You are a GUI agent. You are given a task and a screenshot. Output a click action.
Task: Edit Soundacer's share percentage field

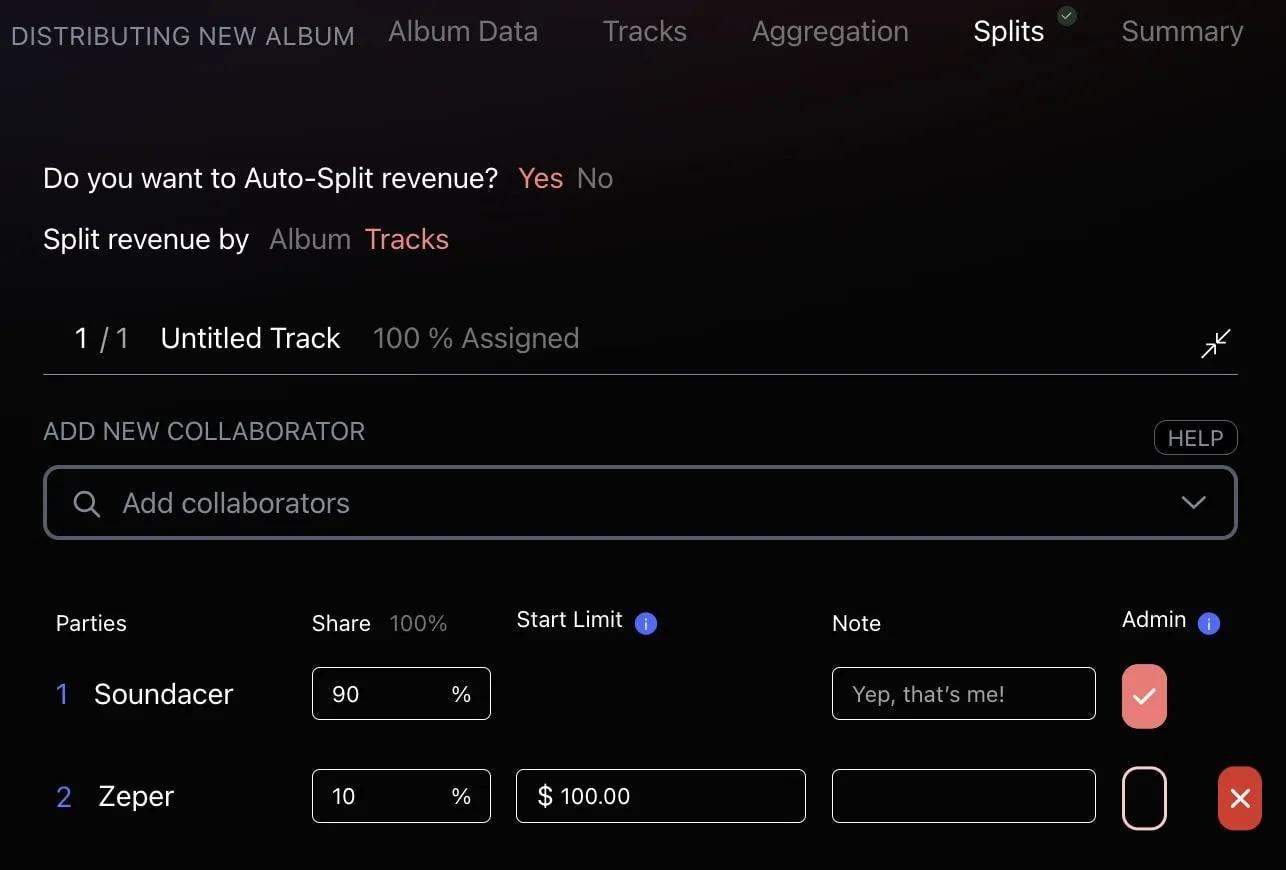click(401, 694)
